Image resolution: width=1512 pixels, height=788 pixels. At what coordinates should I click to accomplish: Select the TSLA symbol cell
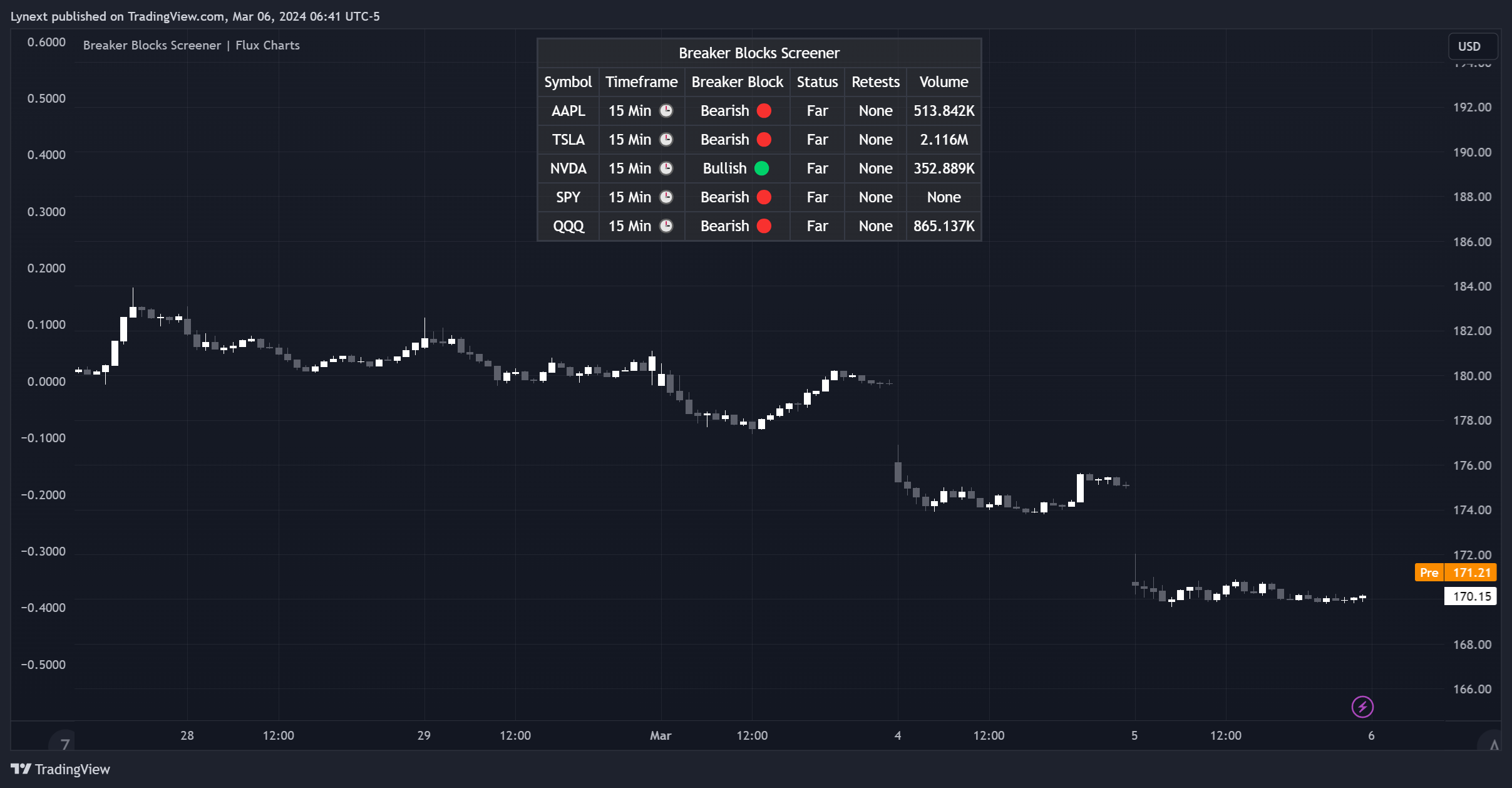[x=568, y=139]
